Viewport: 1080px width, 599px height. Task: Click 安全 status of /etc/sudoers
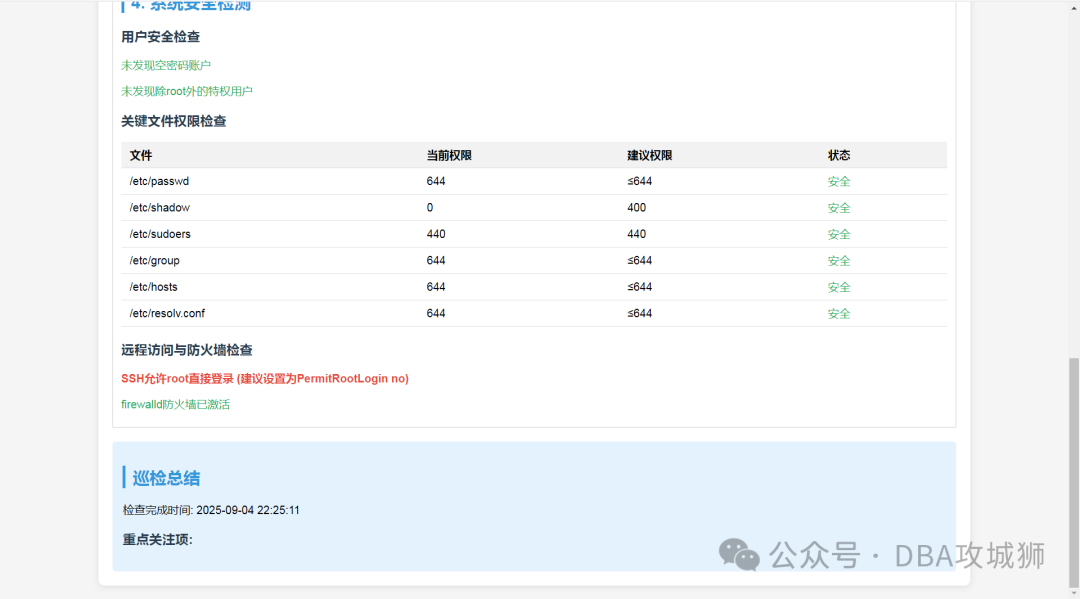(839, 235)
